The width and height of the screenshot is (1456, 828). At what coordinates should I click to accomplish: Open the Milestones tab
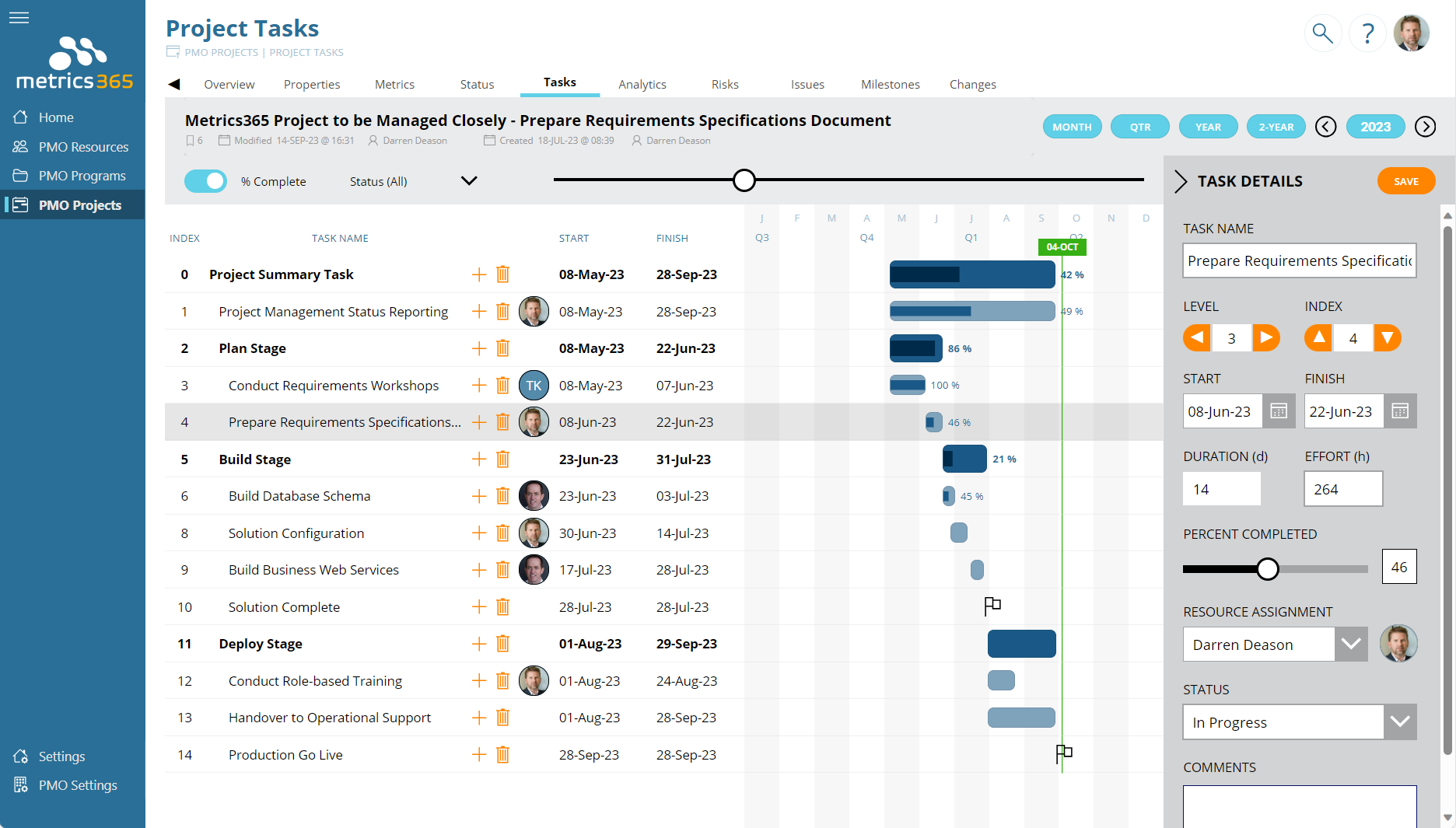click(x=891, y=84)
